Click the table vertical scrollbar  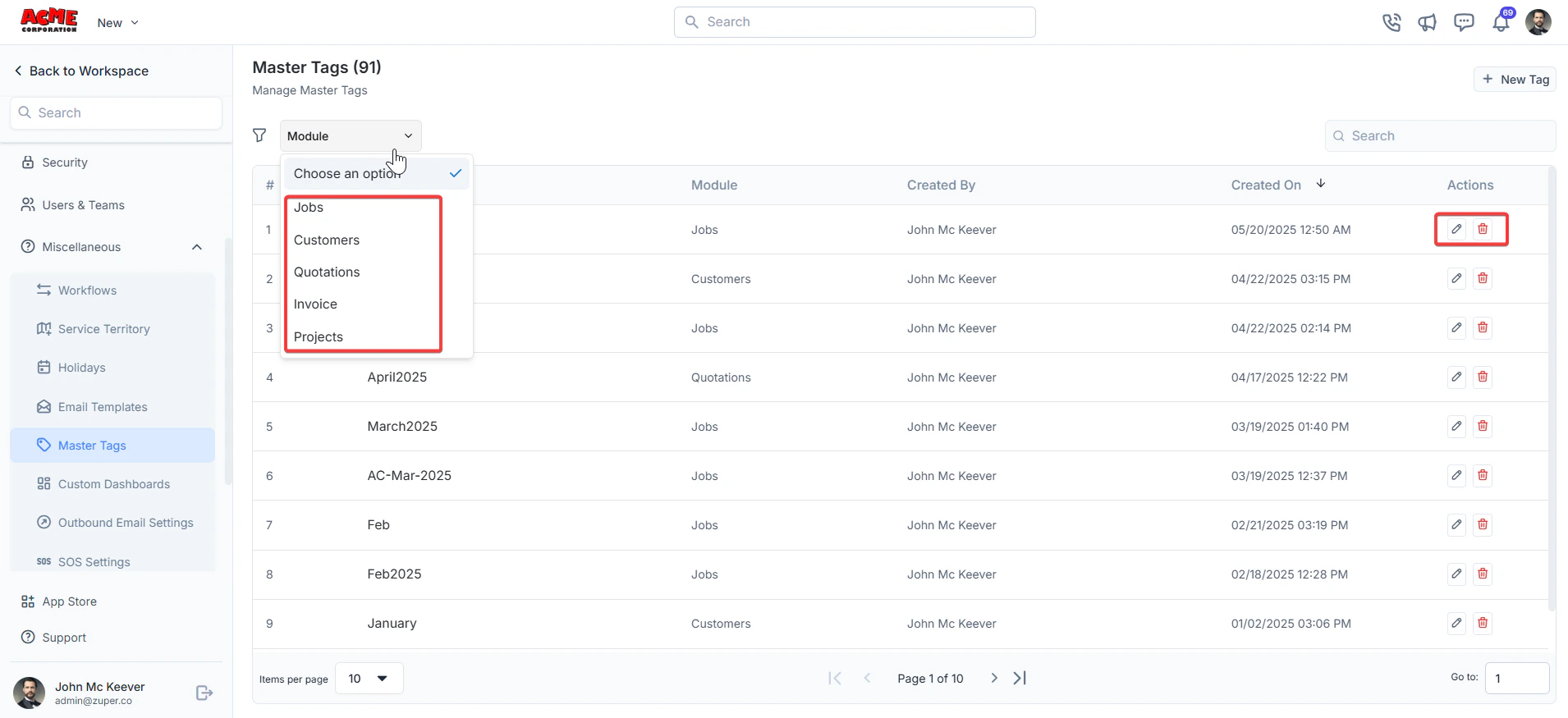pos(1552,389)
